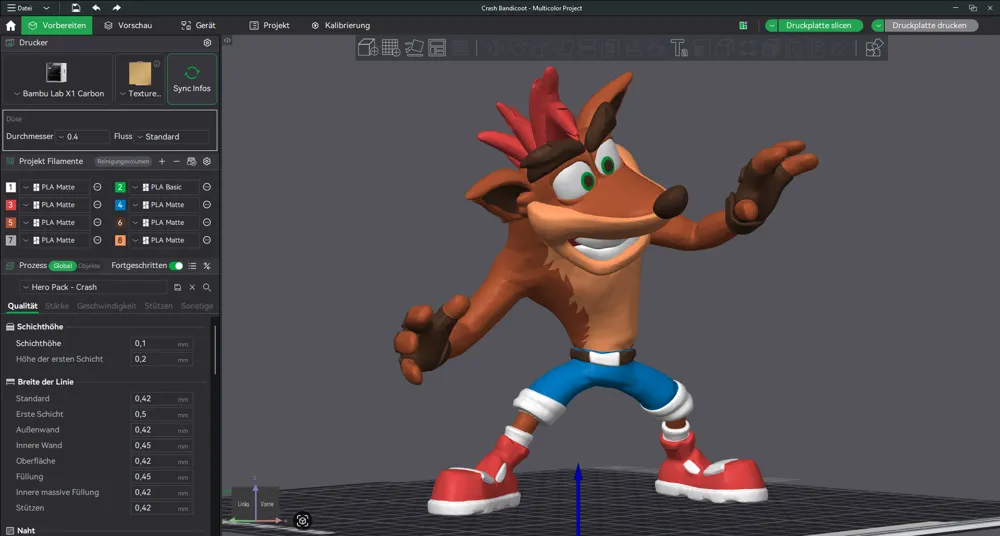Open the Assembly view puzzle icon
The width and height of the screenshot is (1000, 536).
pos(874,48)
